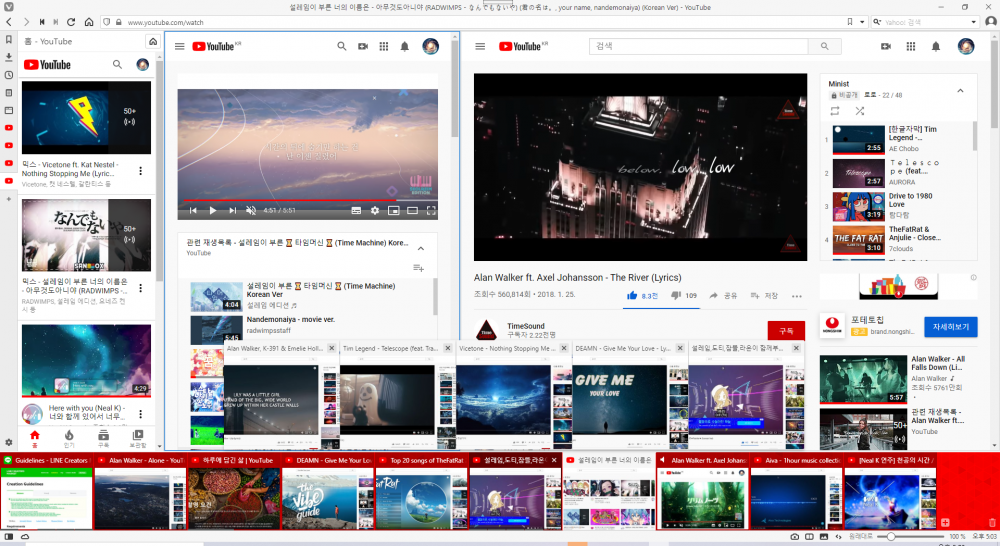1000x546 pixels.
Task: Click the Rewind navigation button in toolbar
Action: pyautogui.click(x=41, y=22)
